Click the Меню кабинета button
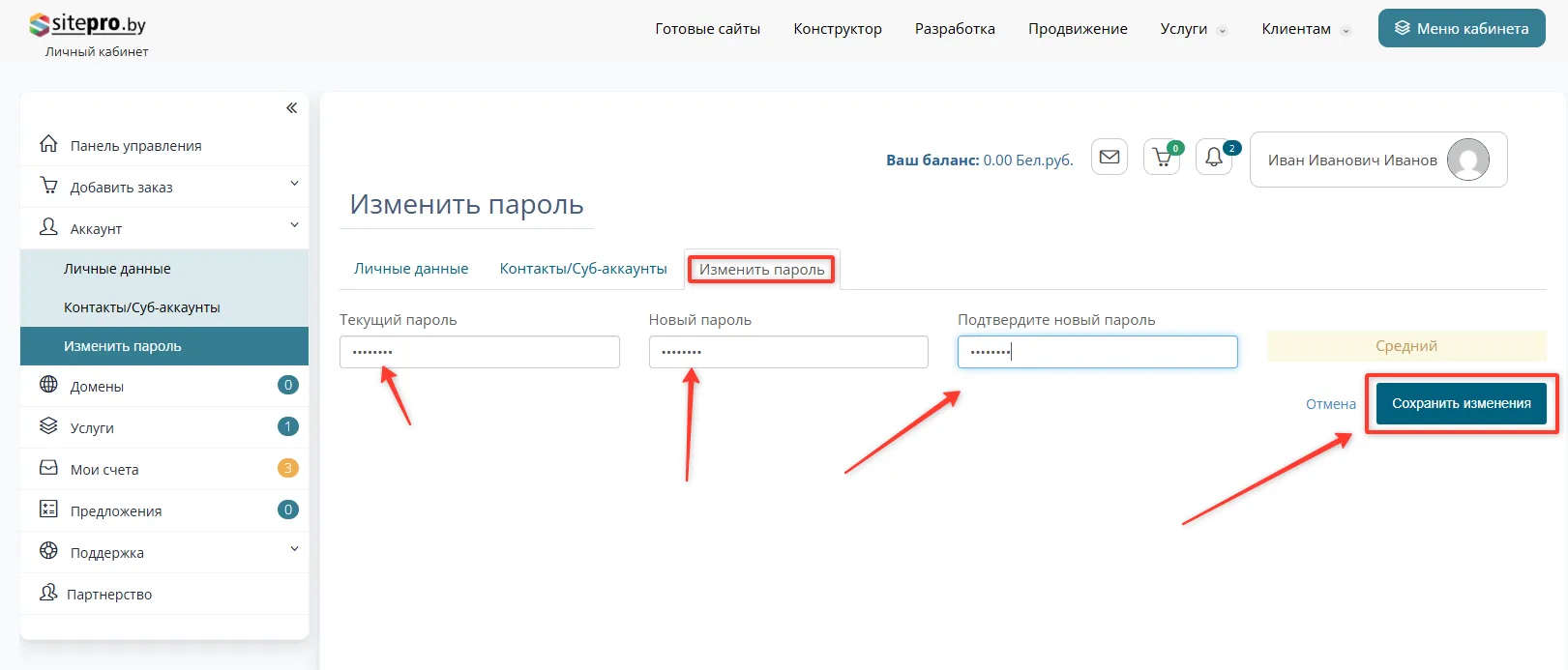 1461,29
